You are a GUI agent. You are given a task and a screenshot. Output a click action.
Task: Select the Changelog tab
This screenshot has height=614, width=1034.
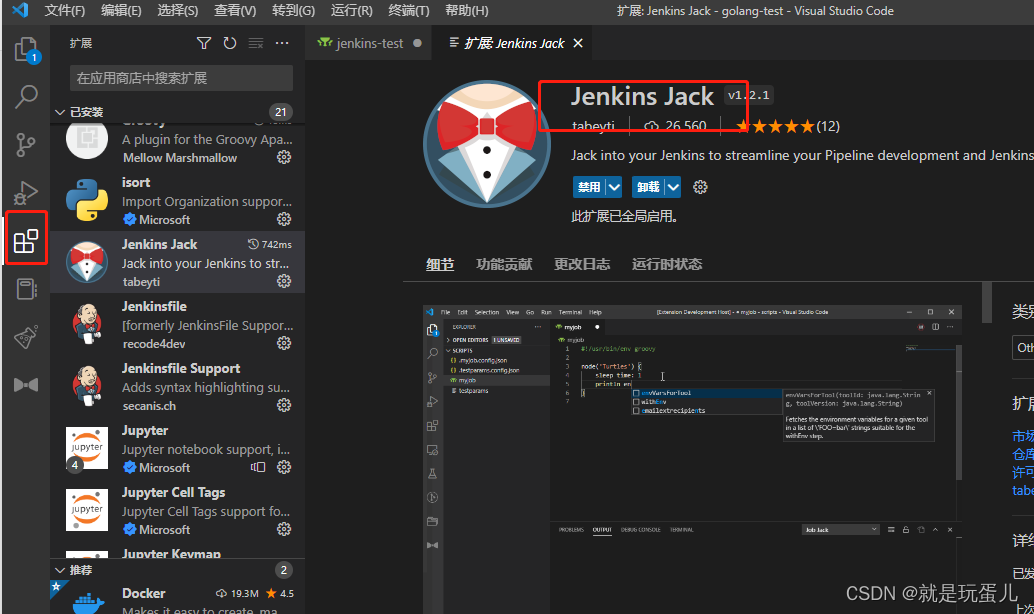pyautogui.click(x=582, y=264)
